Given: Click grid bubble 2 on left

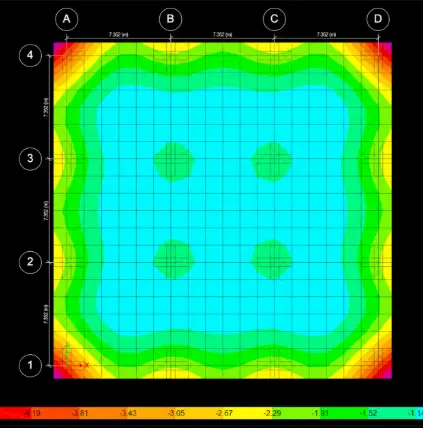Looking at the screenshot, I should 30,262.
